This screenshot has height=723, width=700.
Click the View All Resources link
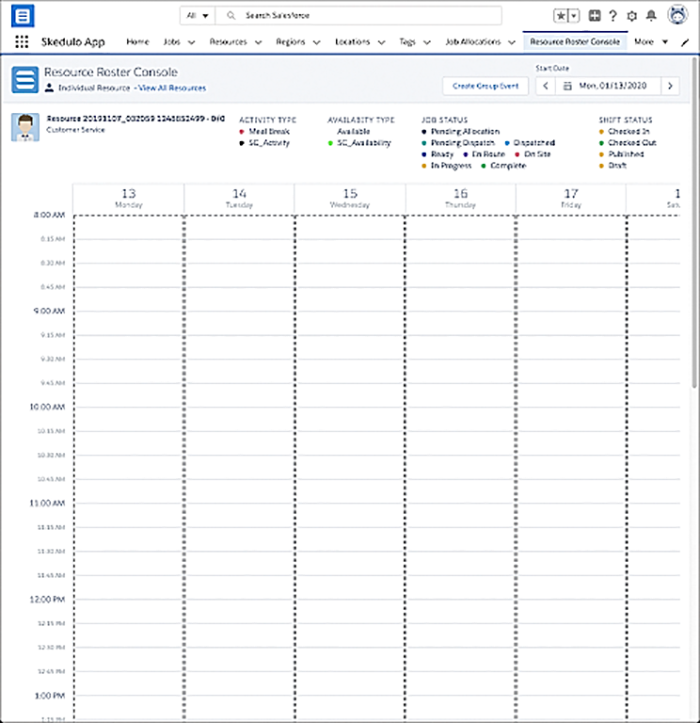coord(172,88)
